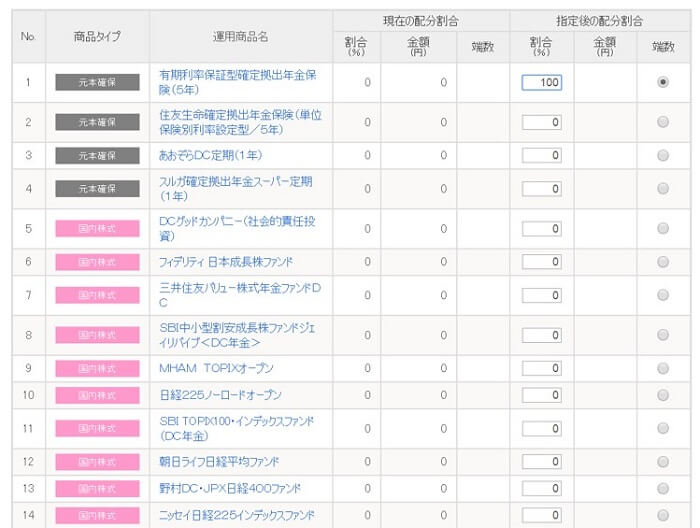Click ratio input for 日経225ノーロード row
Screen dimensions: 700x528
pos(542,395)
